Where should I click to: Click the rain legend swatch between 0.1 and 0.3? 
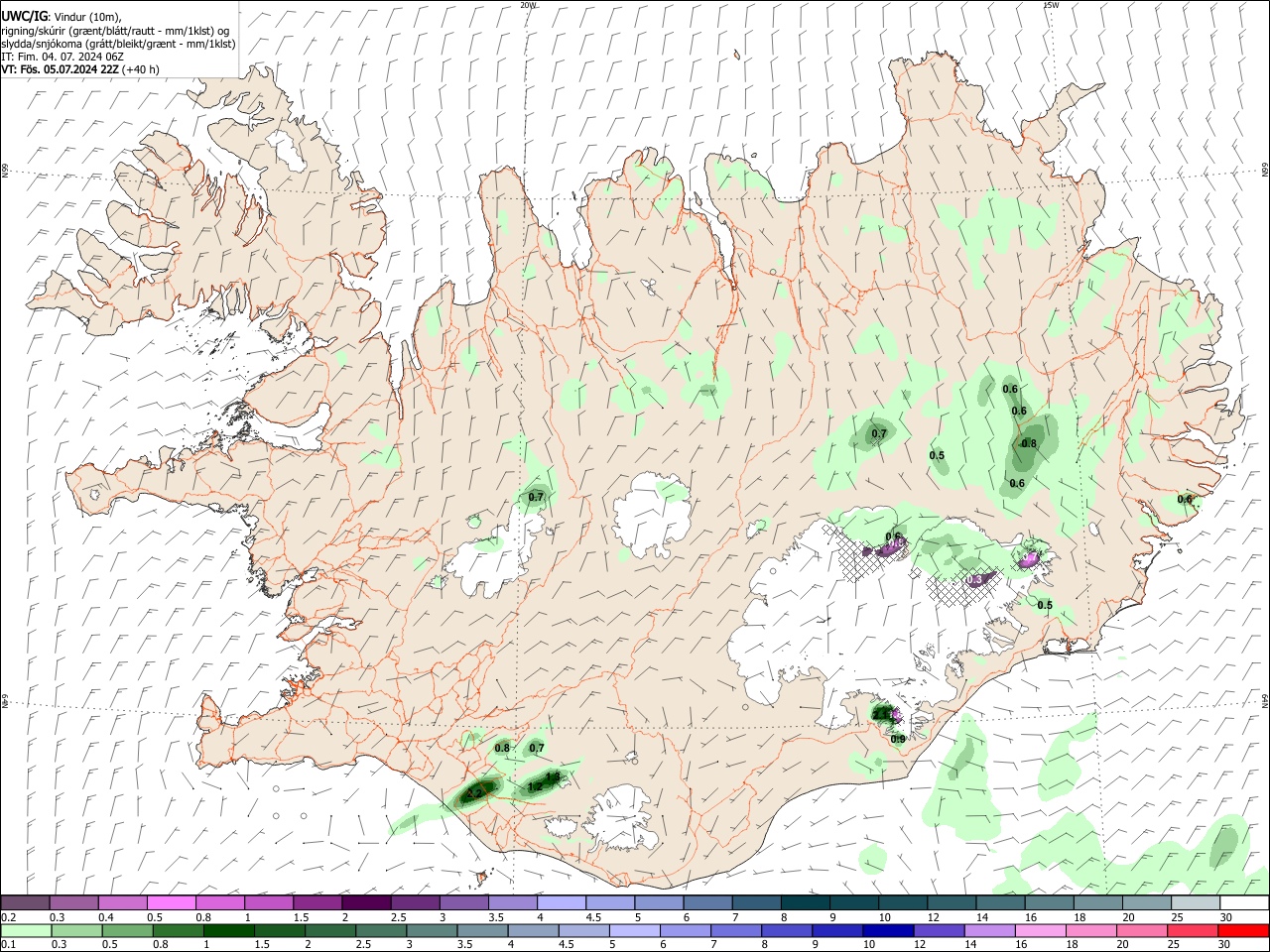tap(26, 930)
